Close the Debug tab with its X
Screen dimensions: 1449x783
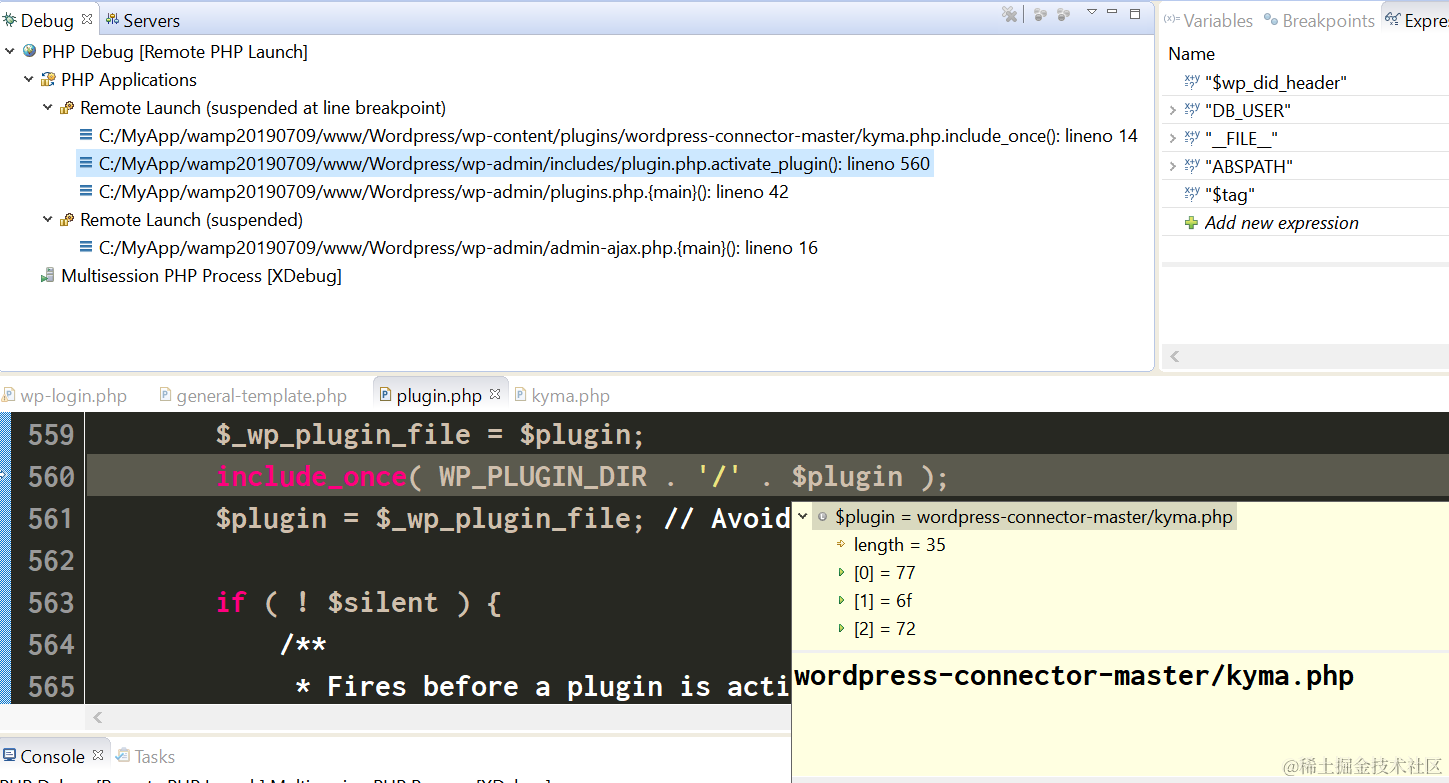[x=87, y=19]
